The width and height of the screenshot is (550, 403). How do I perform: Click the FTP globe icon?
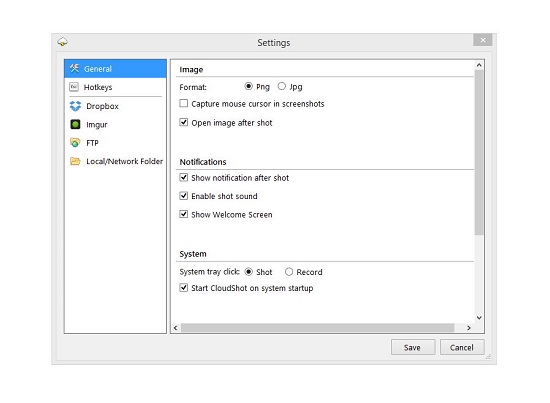tap(75, 143)
